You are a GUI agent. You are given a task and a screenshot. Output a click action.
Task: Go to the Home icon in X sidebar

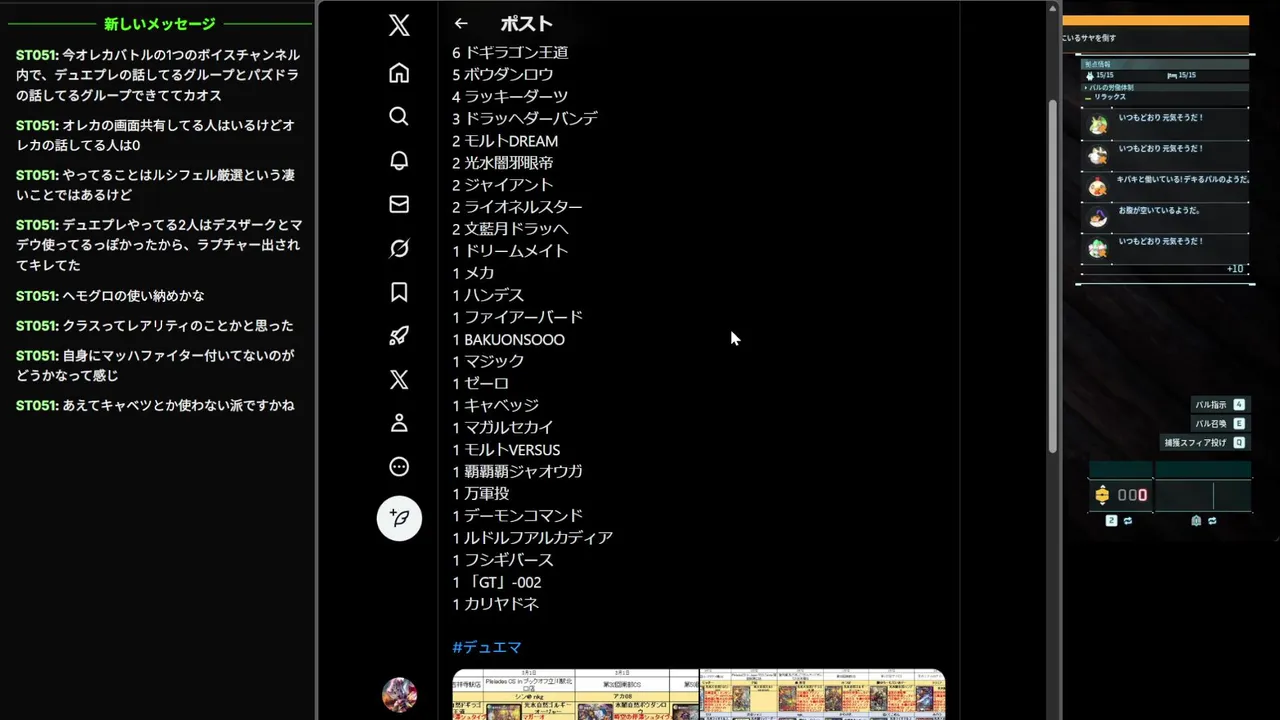pos(399,73)
